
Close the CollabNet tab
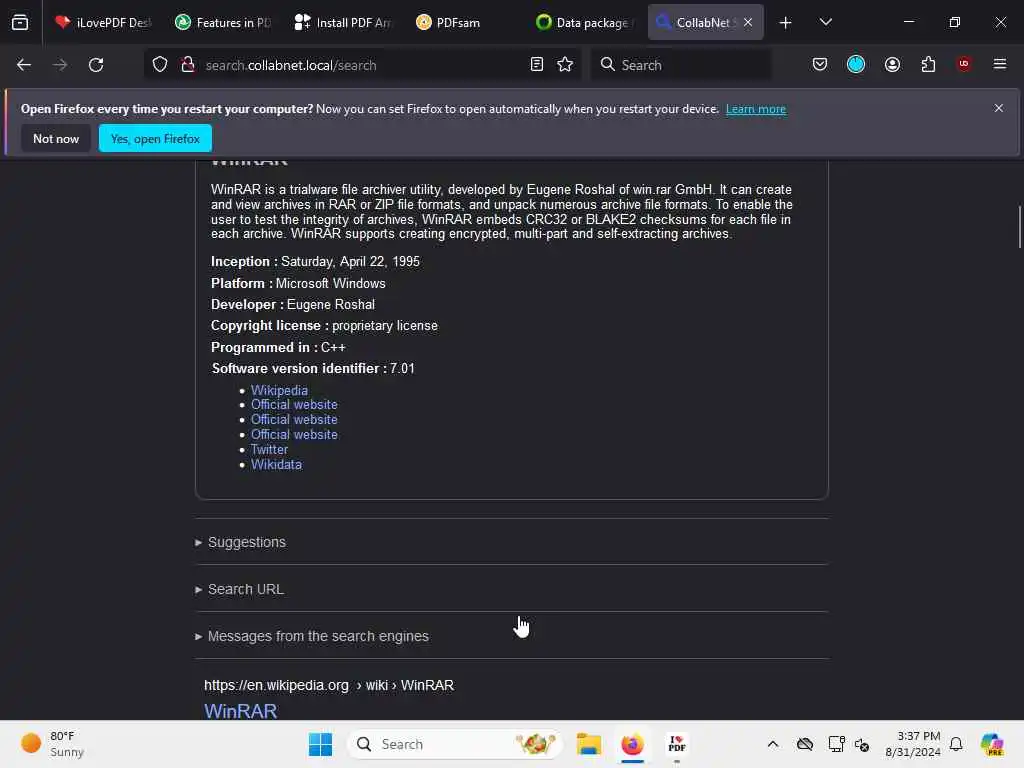[748, 22]
